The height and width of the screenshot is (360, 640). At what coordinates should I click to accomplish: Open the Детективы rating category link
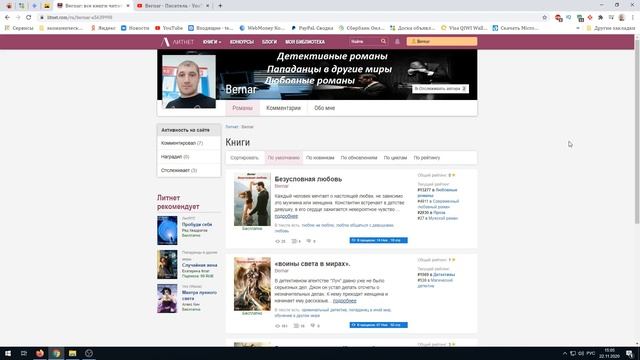pyautogui.click(x=444, y=275)
